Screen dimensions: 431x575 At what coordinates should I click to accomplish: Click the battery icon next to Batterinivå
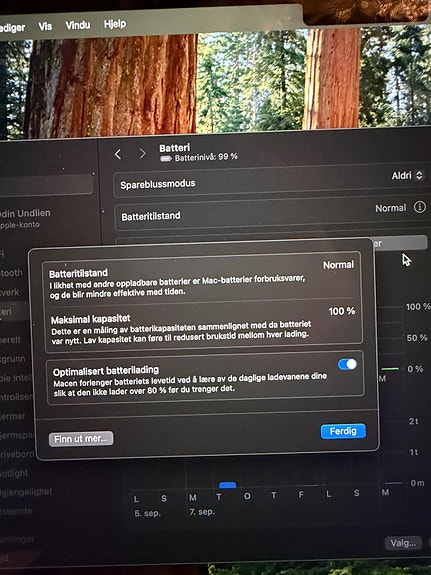(166, 158)
